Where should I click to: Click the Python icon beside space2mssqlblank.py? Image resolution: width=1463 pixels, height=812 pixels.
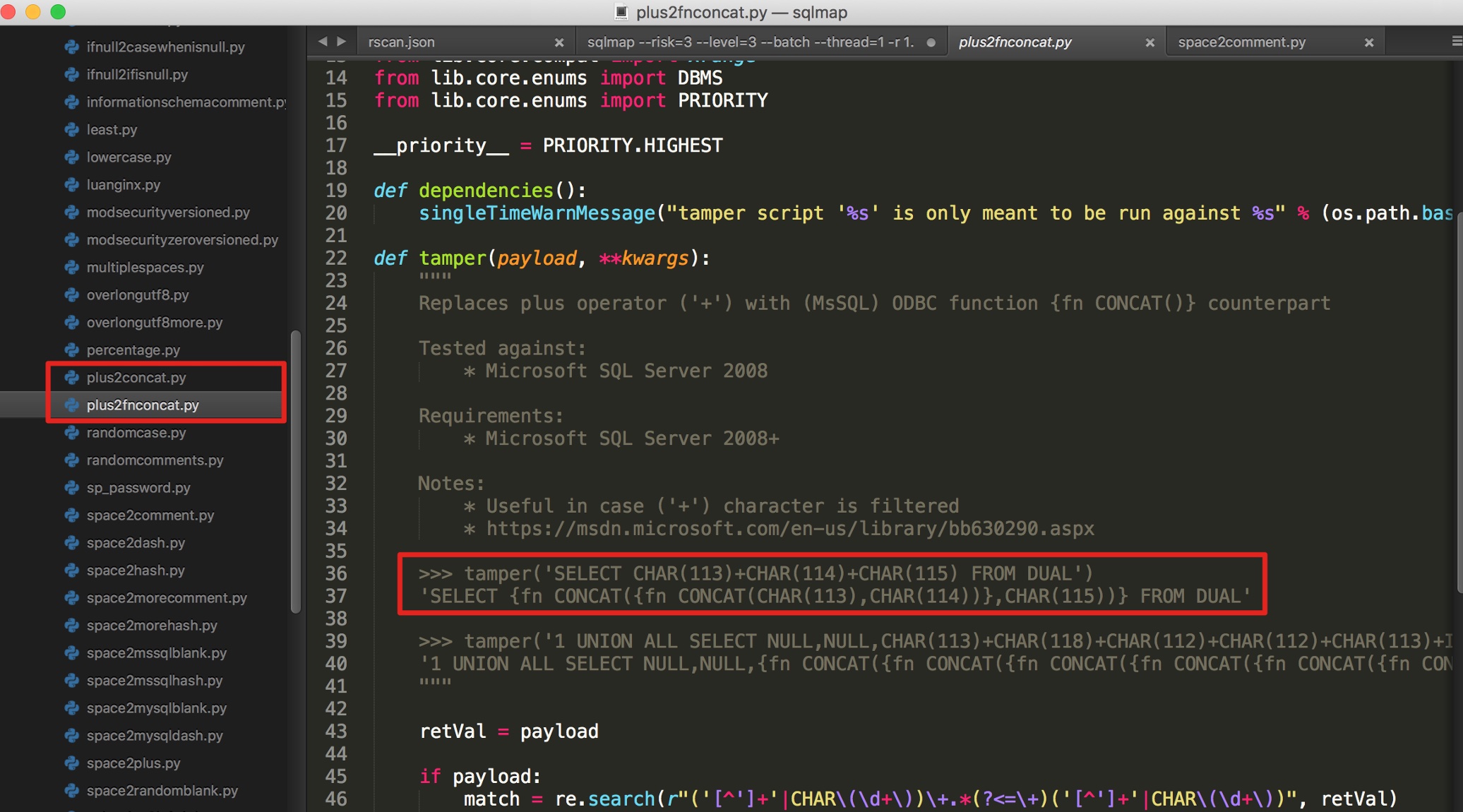[x=71, y=653]
